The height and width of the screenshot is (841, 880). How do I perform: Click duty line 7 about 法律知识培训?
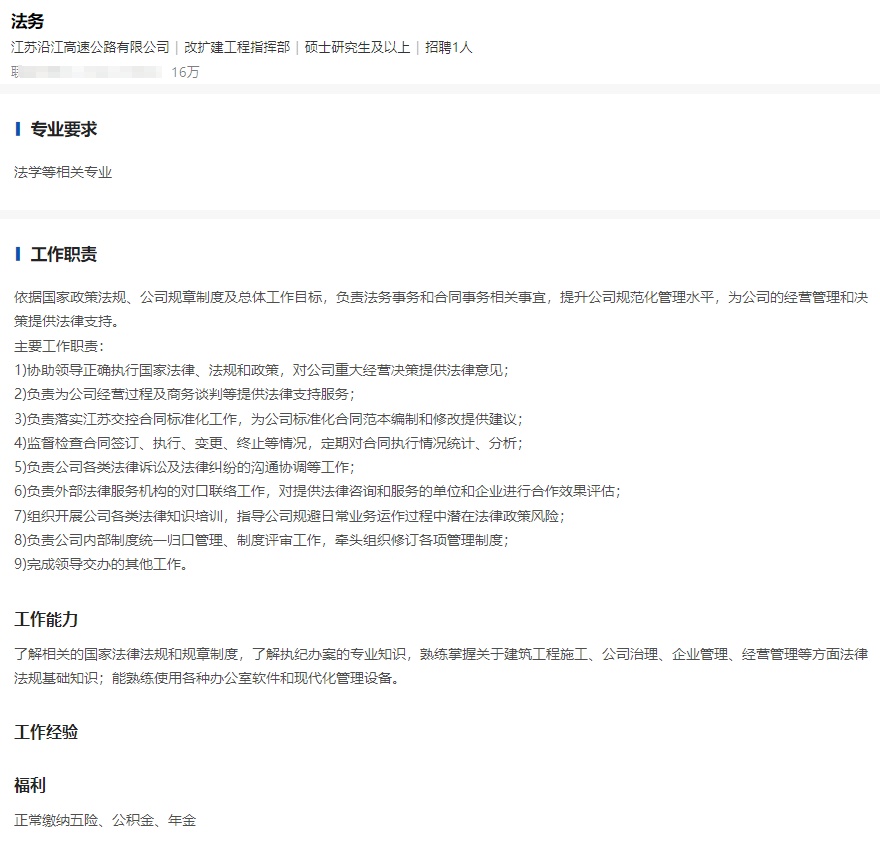(290, 516)
